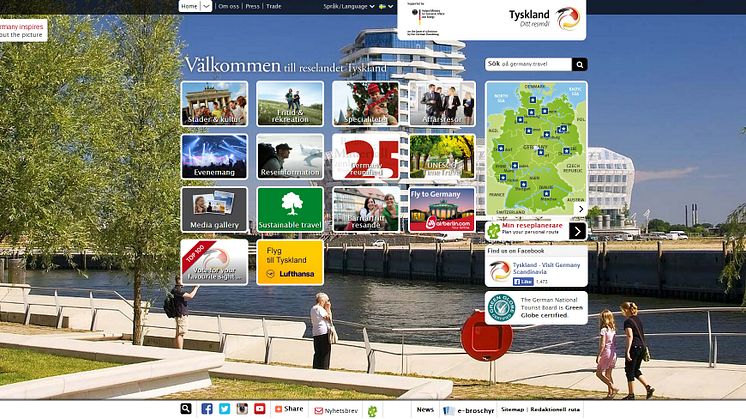This screenshot has height=419, width=746.
Task: Open the Trade menu item
Action: [274, 6]
